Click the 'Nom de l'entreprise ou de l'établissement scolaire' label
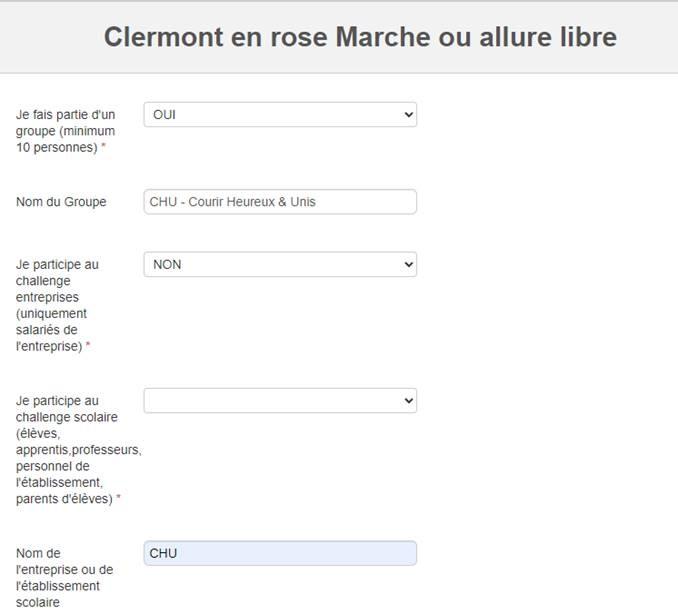678x614 pixels. (64, 578)
